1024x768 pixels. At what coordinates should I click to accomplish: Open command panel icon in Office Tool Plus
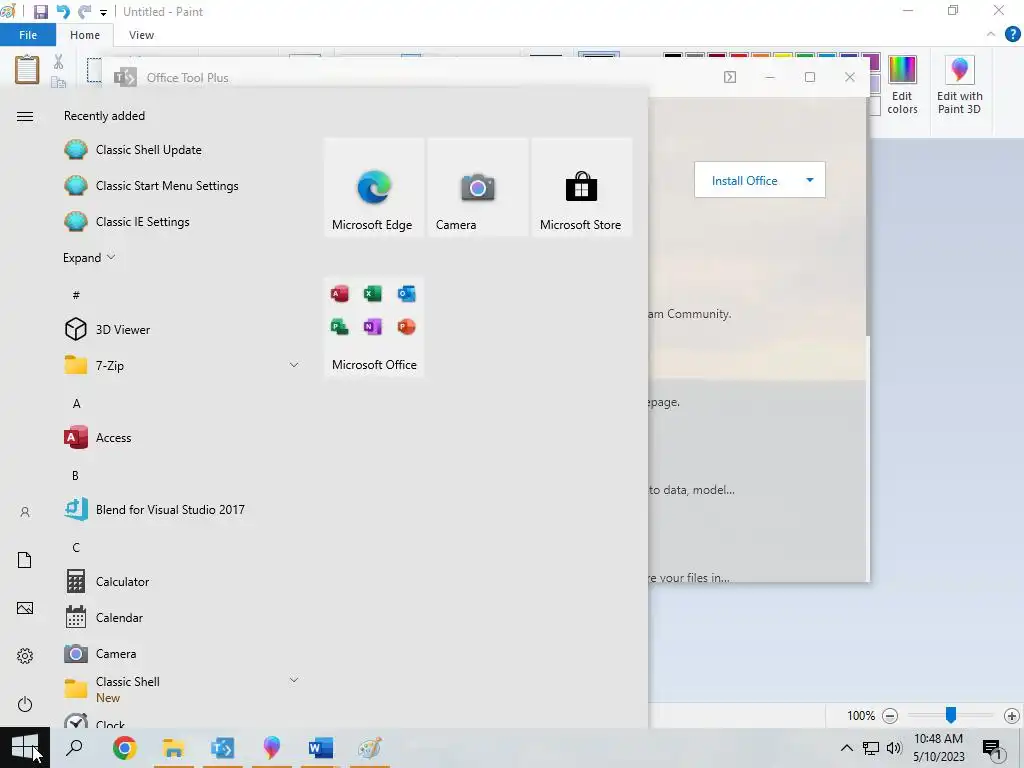(x=730, y=77)
